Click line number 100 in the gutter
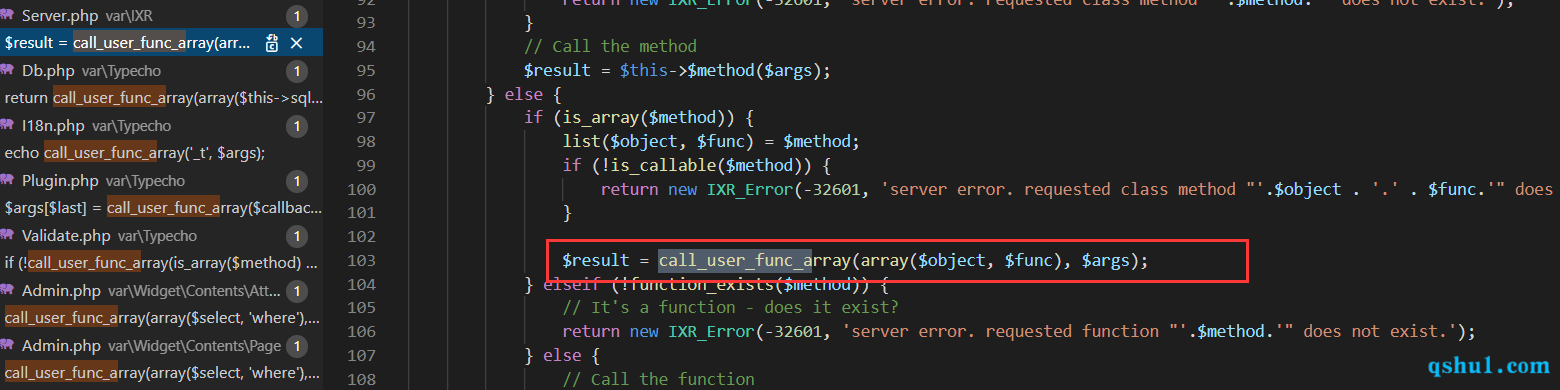 pos(361,189)
